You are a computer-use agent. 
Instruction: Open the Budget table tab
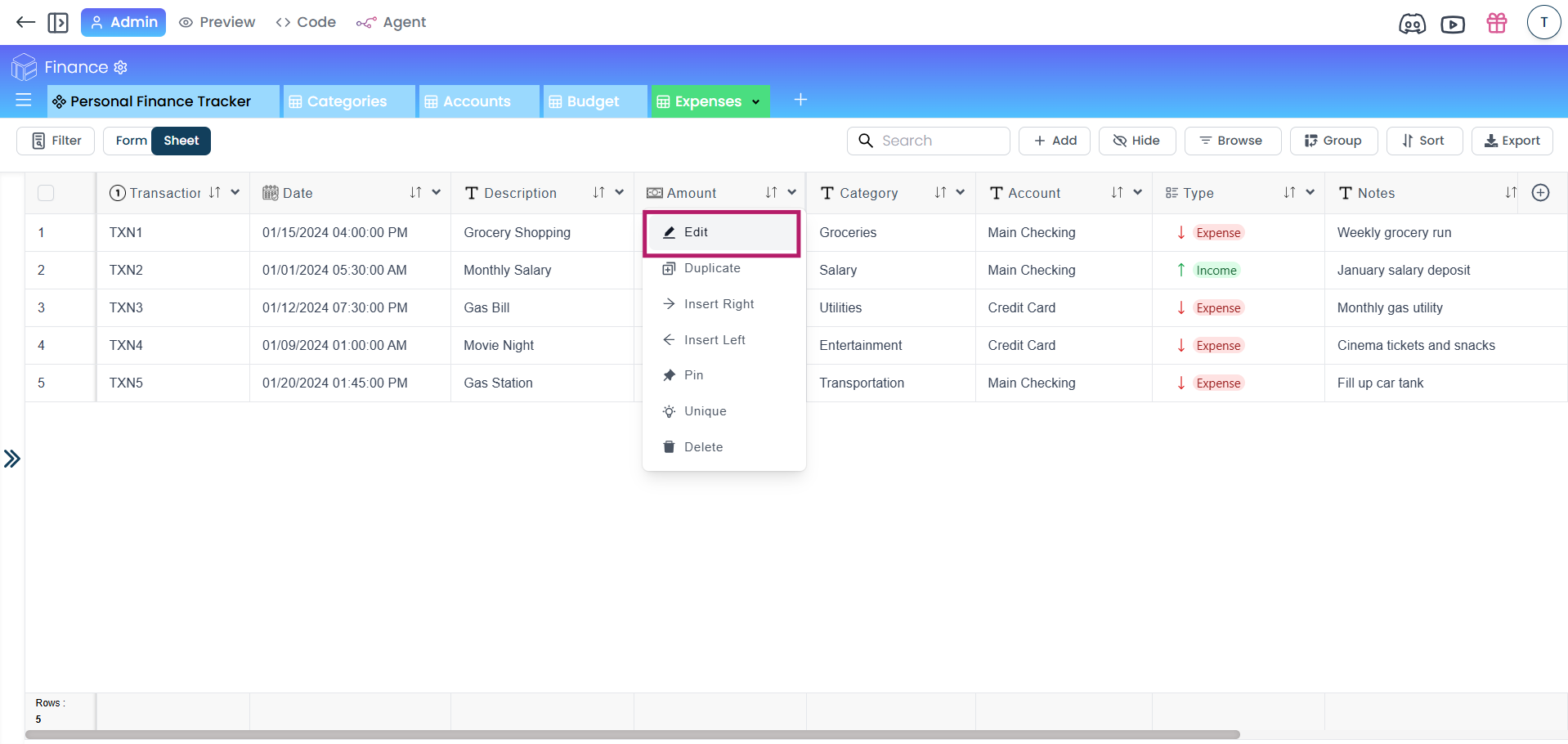tap(593, 101)
